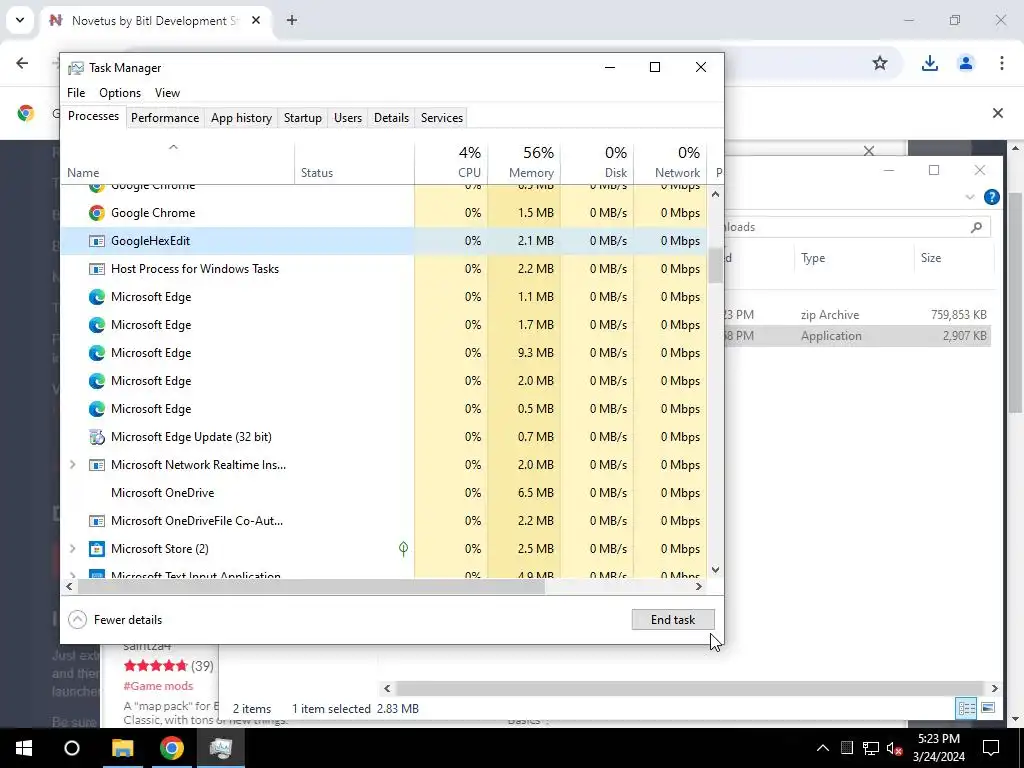Switch to the Details tab
This screenshot has height=768, width=1024.
point(391,118)
